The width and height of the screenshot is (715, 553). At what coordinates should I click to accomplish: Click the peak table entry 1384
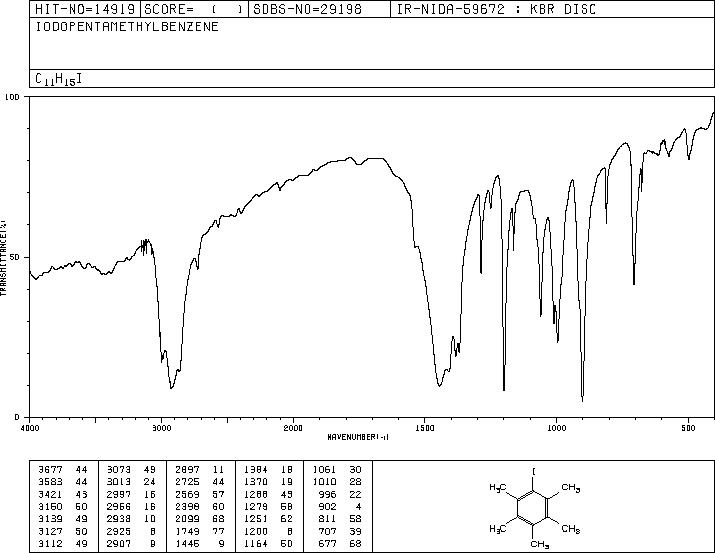(256, 469)
